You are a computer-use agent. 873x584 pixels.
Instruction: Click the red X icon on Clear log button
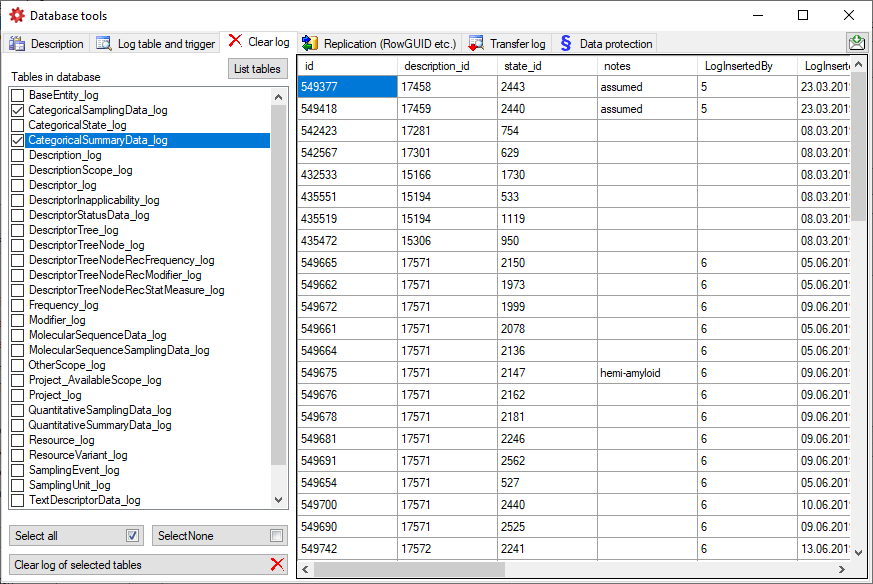[x=277, y=565]
